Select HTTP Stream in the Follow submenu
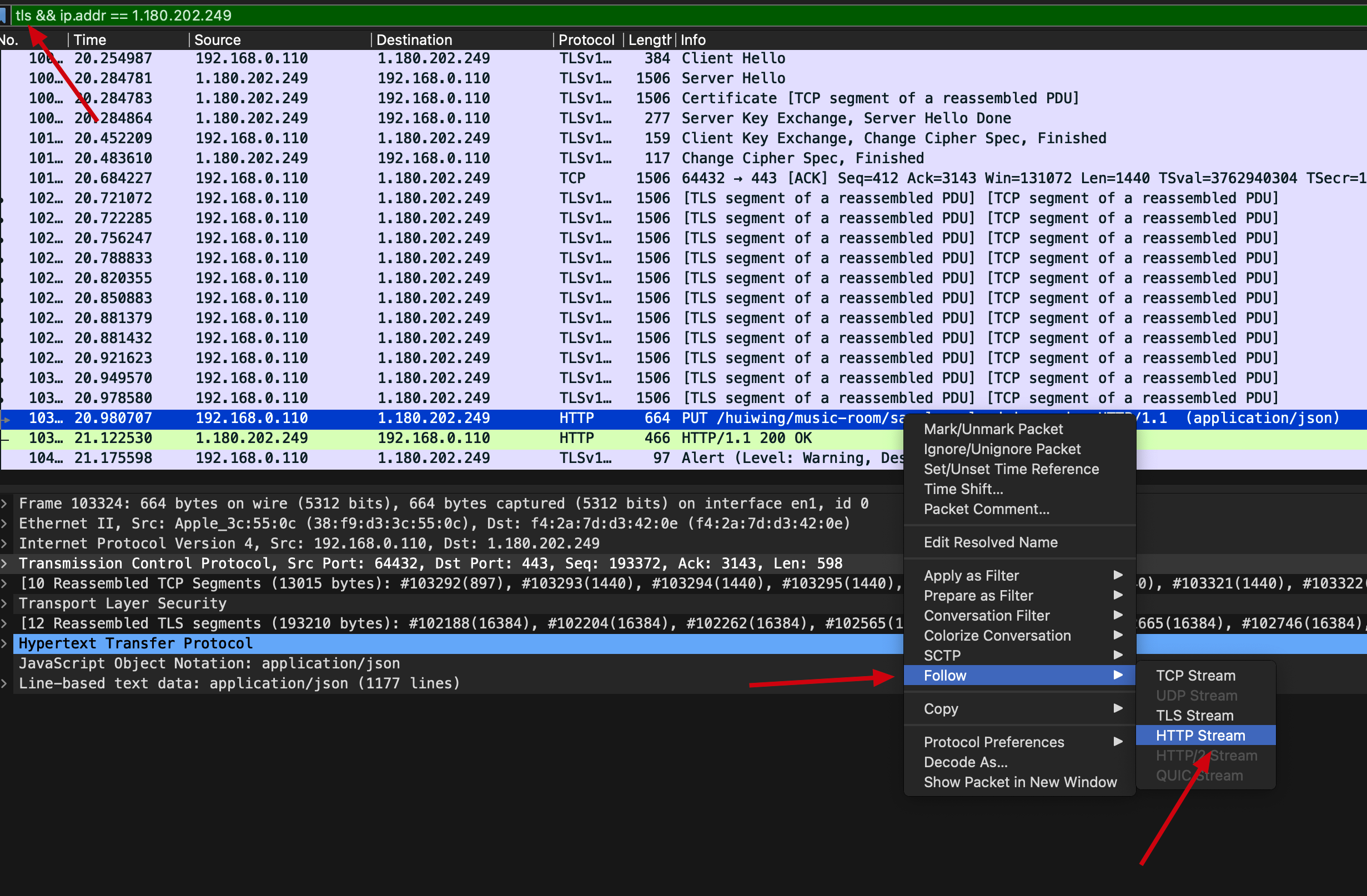This screenshot has height=896, width=1367. tap(1200, 735)
